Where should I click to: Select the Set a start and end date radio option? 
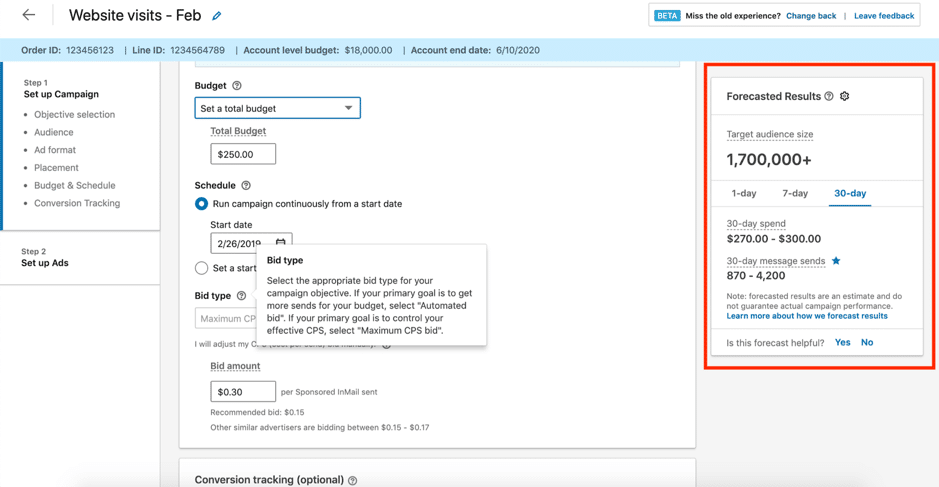click(202, 268)
